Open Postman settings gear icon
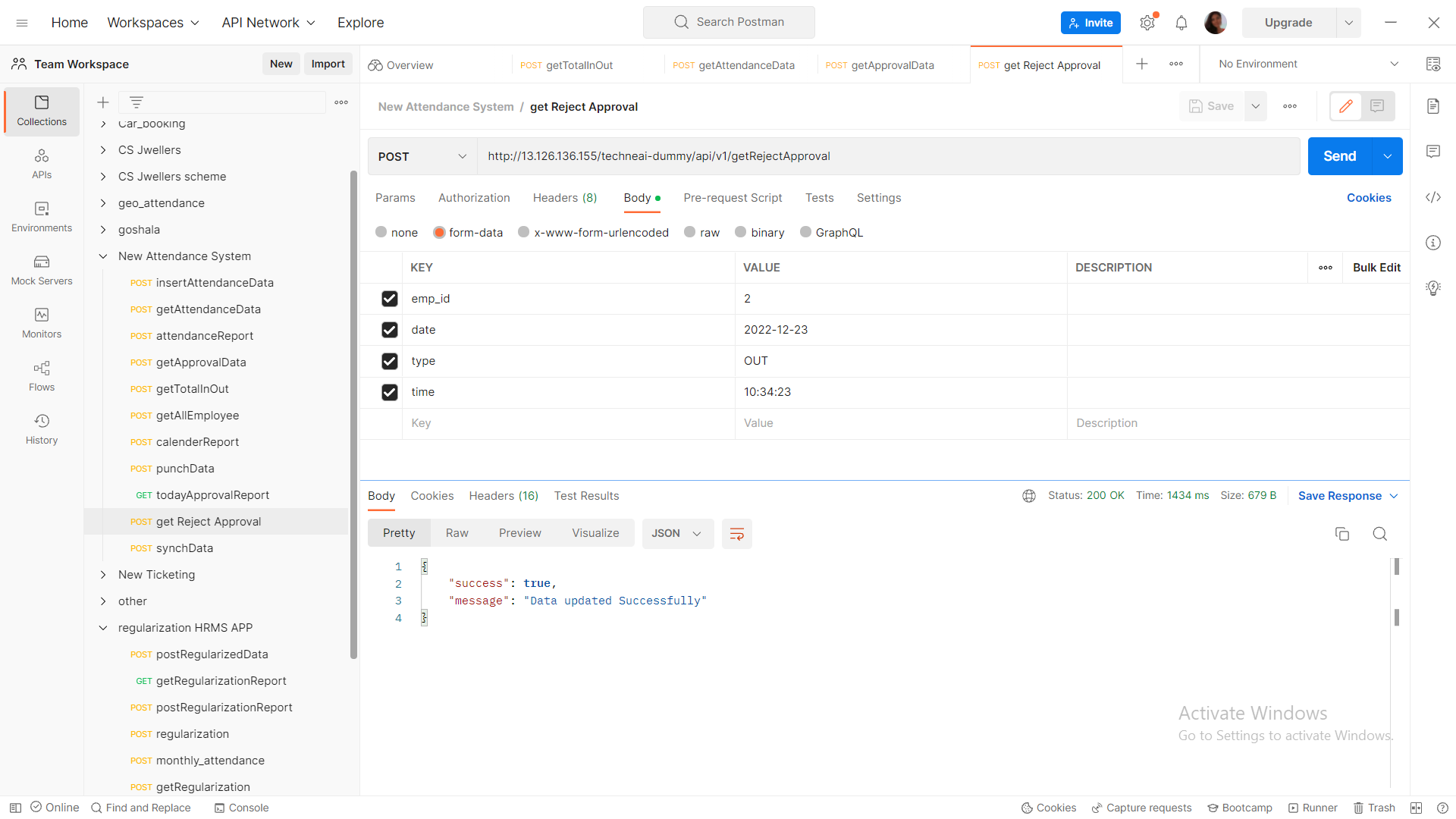This screenshot has height=819, width=1456. (x=1147, y=23)
